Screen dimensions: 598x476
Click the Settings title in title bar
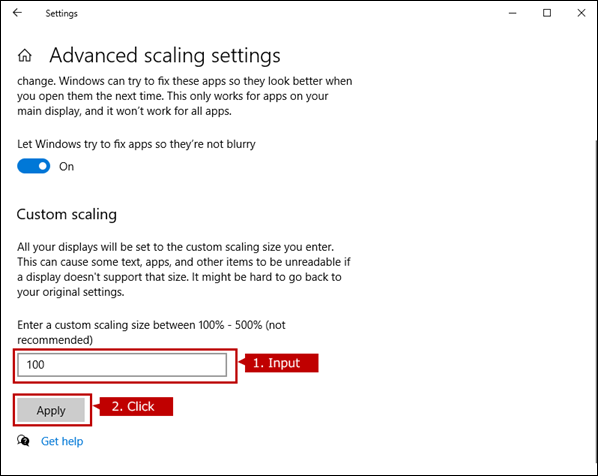[61, 13]
